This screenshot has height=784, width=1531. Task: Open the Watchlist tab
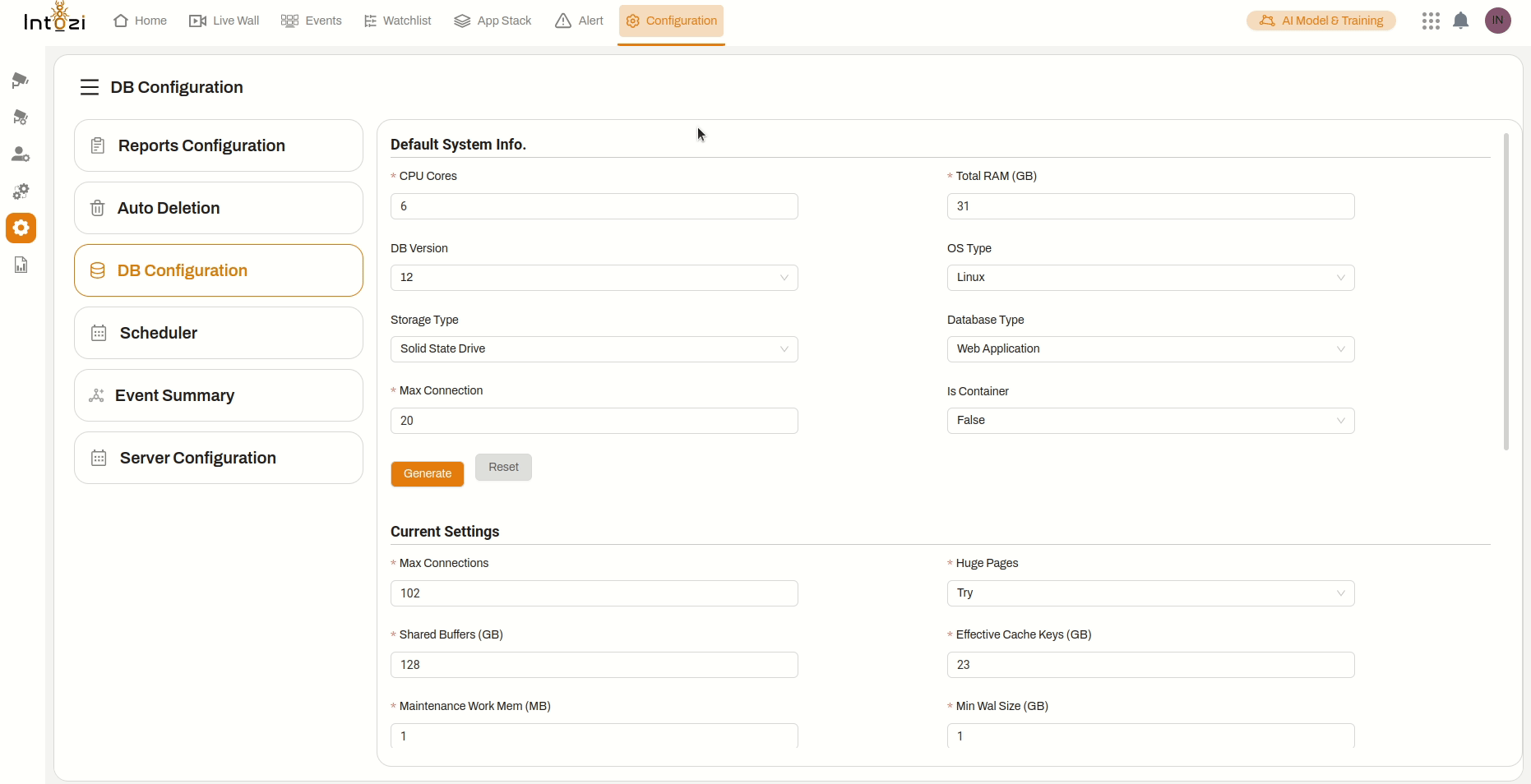point(398,21)
